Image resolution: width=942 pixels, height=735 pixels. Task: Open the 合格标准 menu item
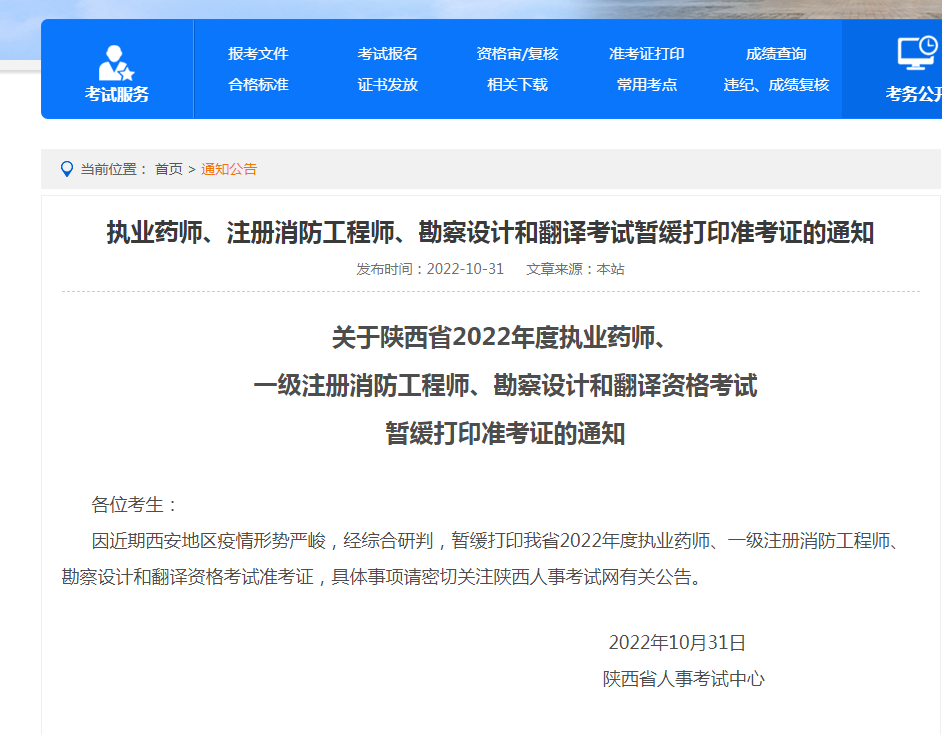coord(258,85)
